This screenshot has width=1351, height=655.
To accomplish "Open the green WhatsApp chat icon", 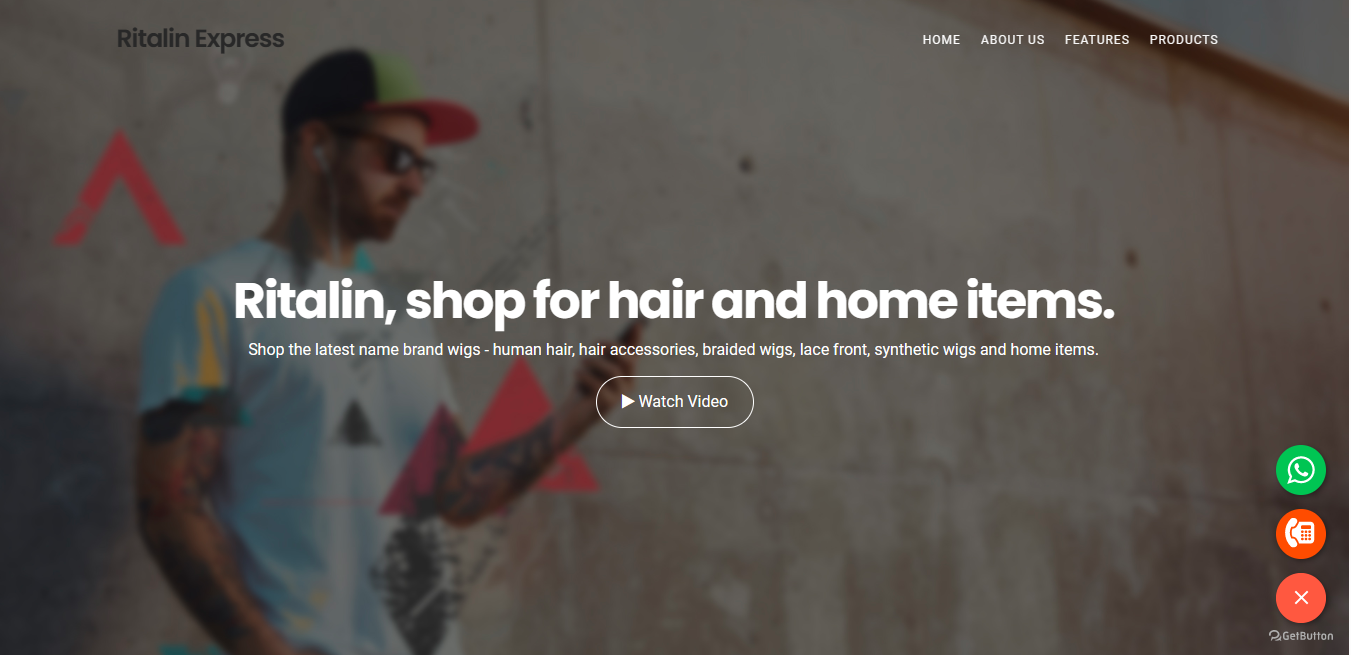I will 1300,470.
